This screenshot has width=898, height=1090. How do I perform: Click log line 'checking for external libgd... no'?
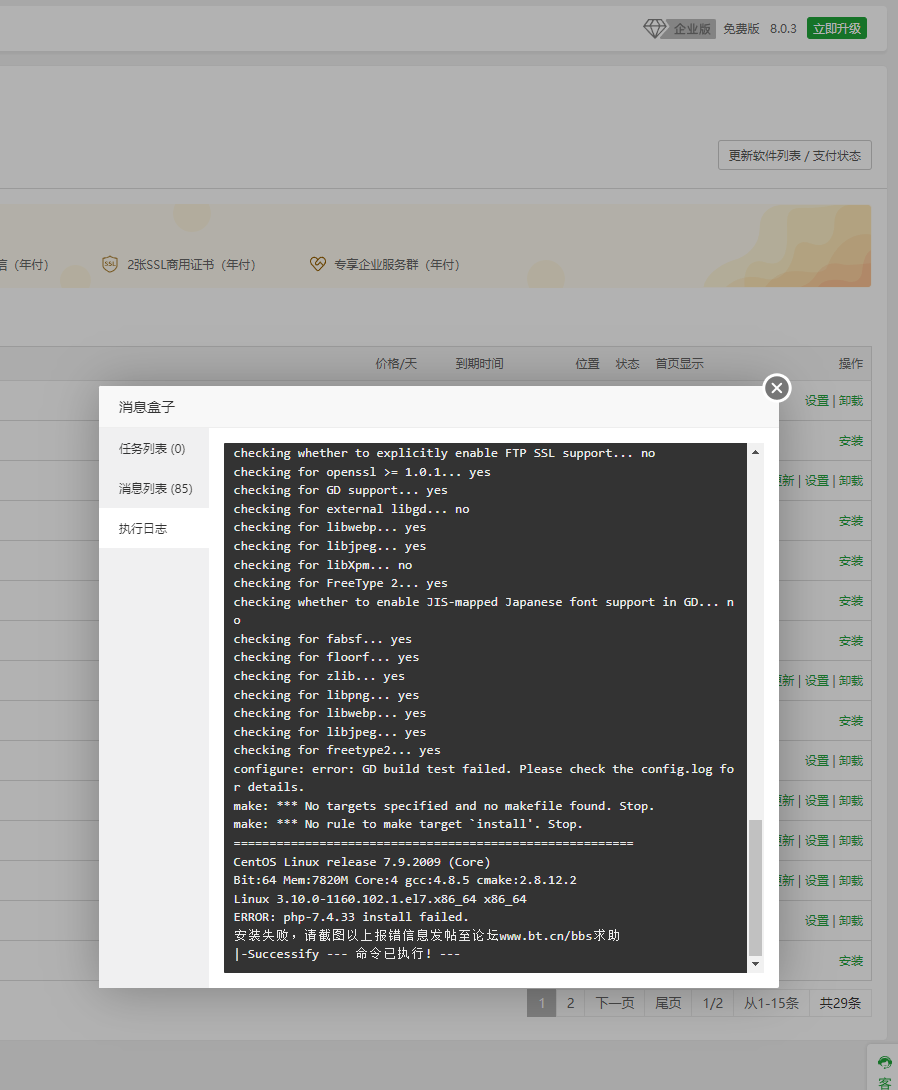(x=352, y=509)
